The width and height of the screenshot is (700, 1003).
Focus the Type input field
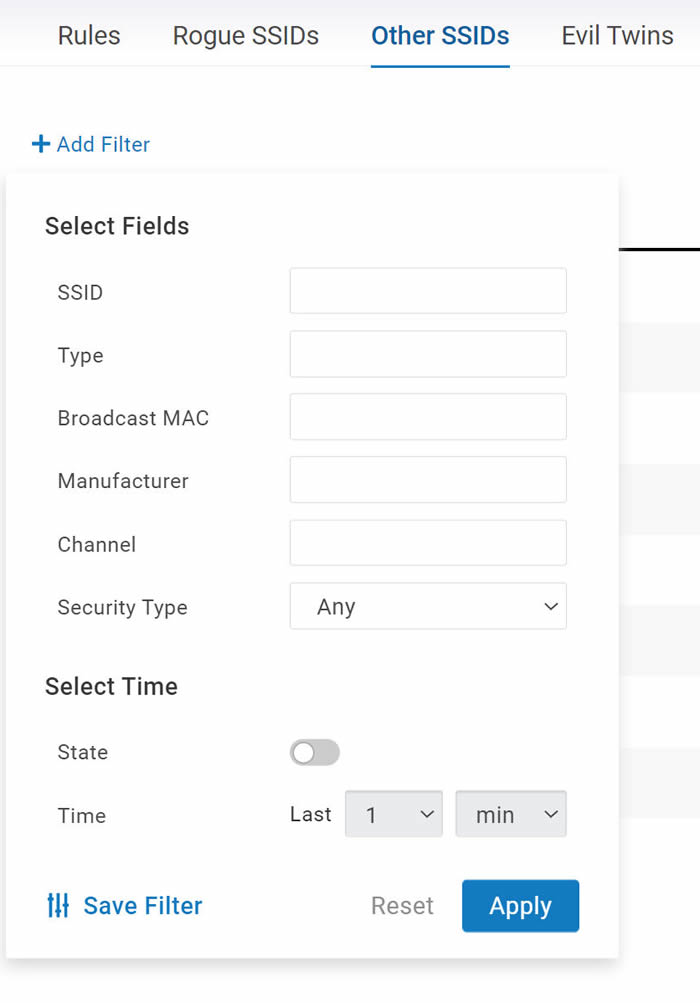pyautogui.click(x=428, y=354)
